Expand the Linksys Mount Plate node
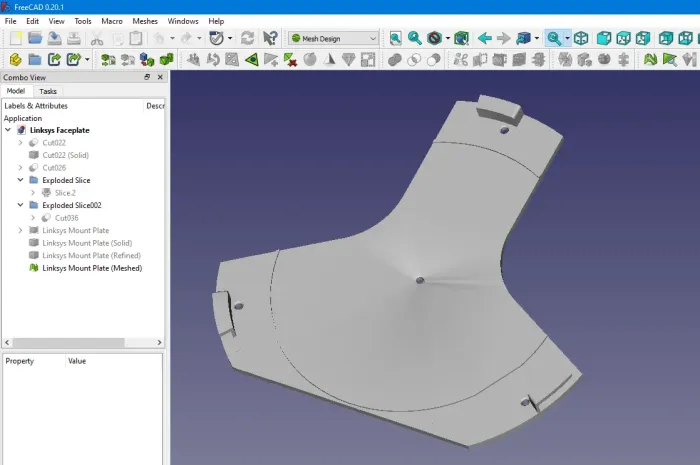The image size is (700, 465). tap(20, 230)
